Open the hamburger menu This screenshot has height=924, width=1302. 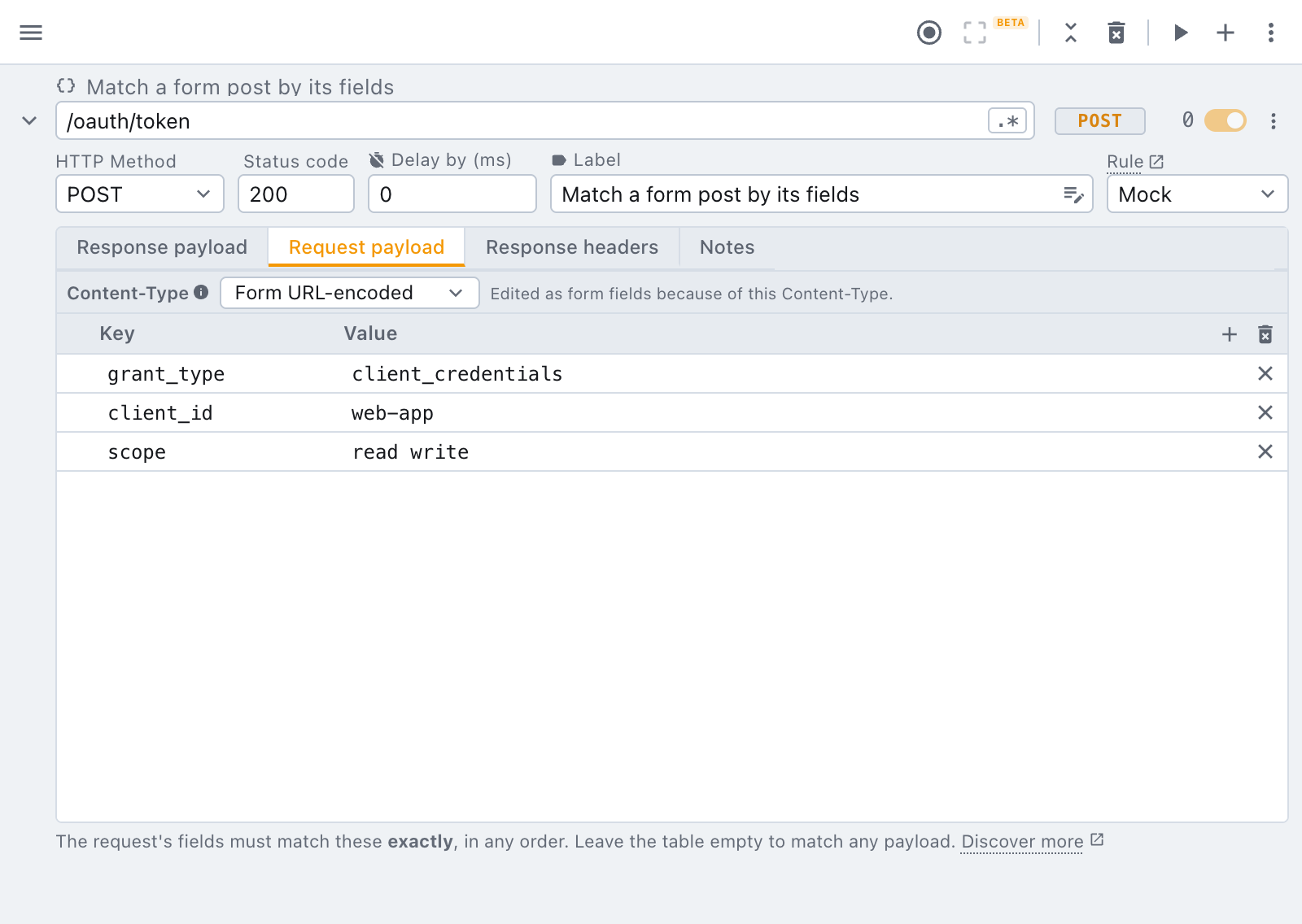(31, 33)
